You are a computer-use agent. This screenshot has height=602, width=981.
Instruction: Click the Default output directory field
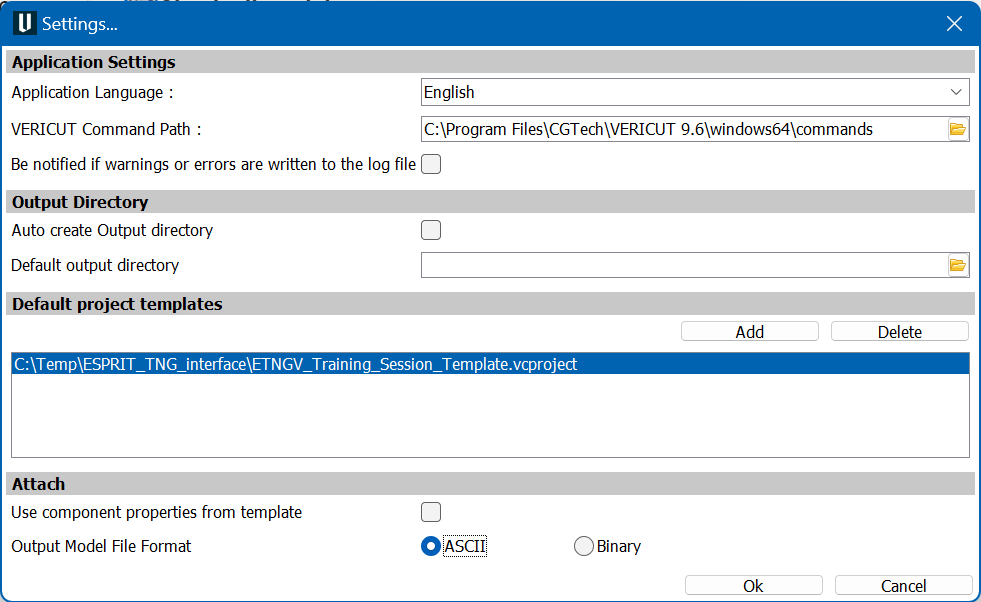684,265
